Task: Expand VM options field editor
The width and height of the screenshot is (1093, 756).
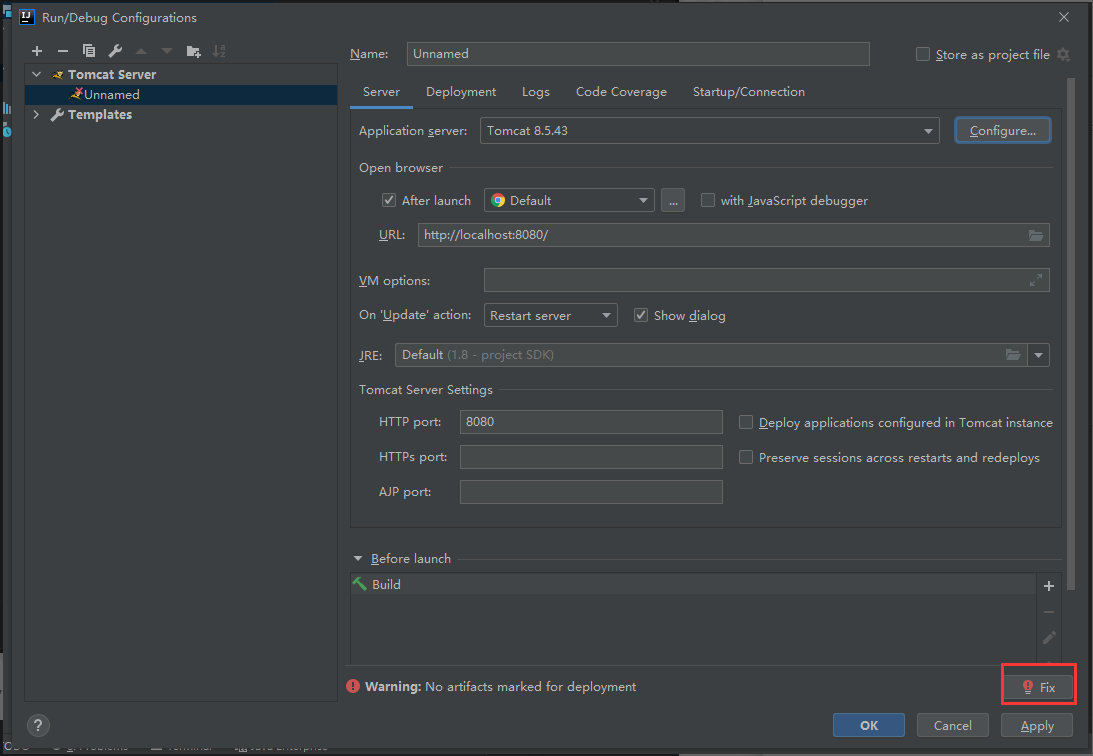Action: pos(1036,280)
